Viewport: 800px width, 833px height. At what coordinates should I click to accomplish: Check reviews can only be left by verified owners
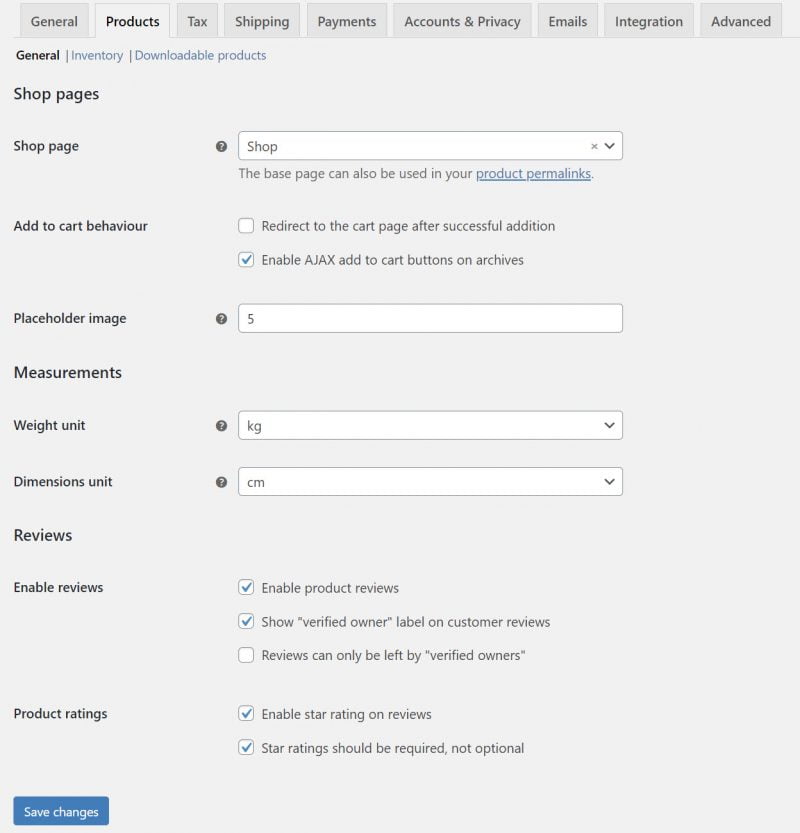pyautogui.click(x=246, y=655)
